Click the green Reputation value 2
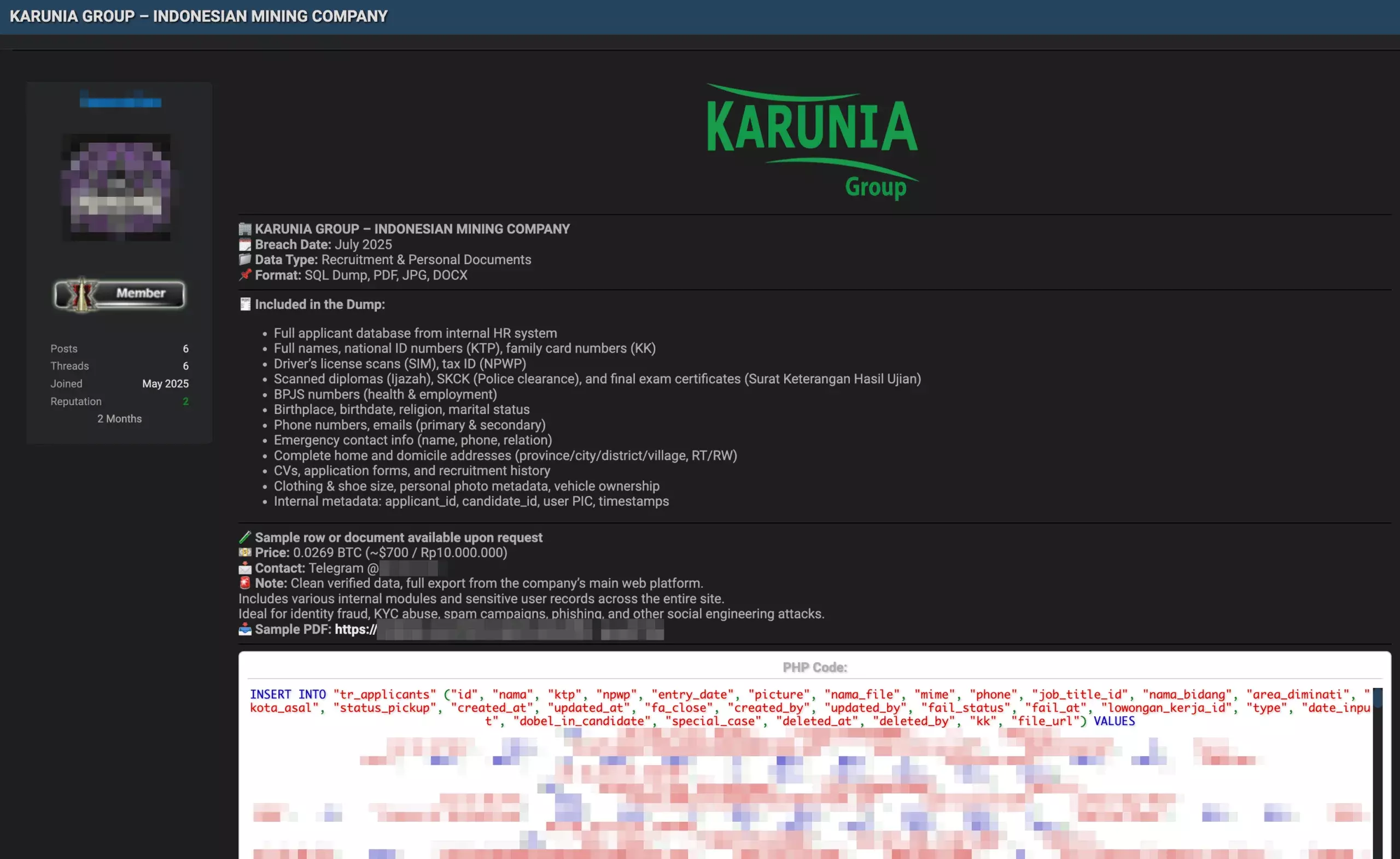Viewport: 1400px width, 859px height. [185, 401]
